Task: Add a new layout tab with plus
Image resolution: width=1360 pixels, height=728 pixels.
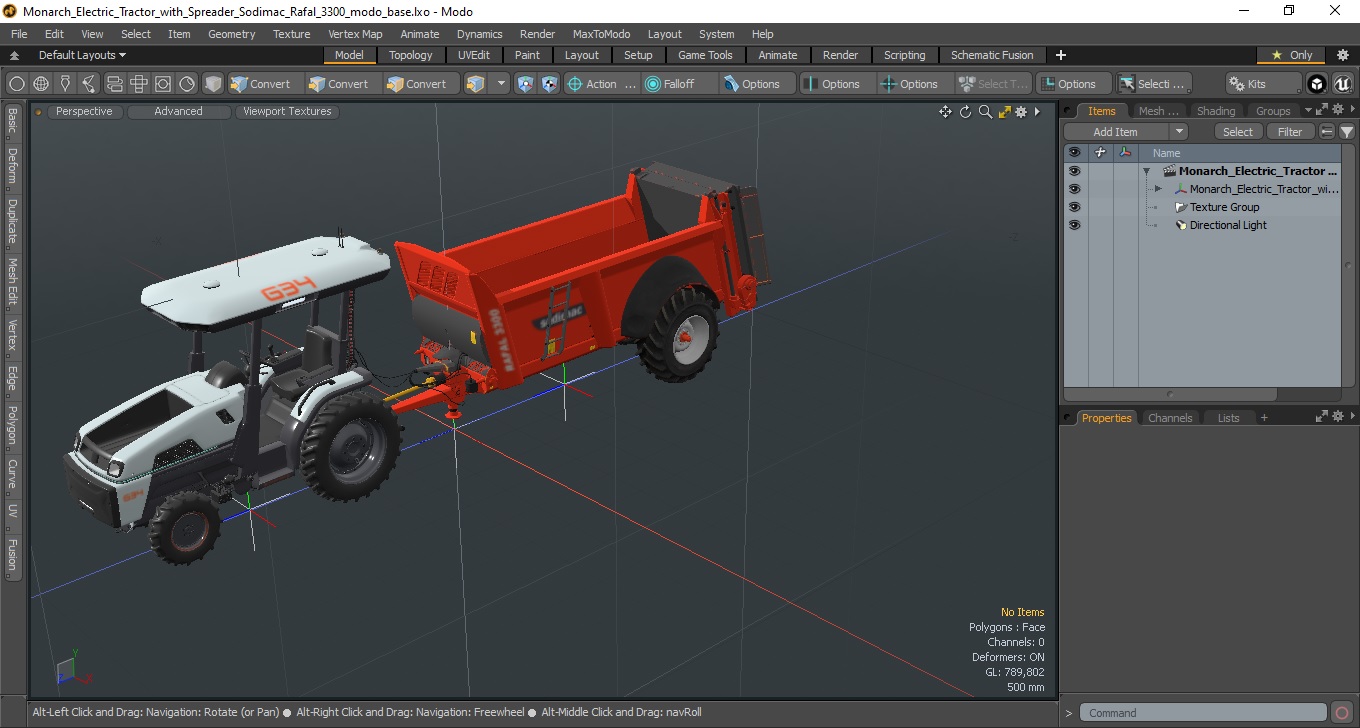Action: coord(1061,55)
